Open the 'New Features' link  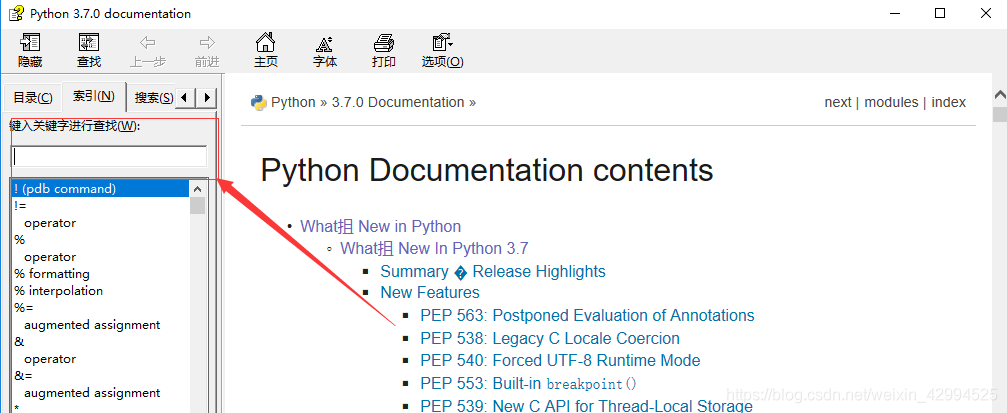430,293
